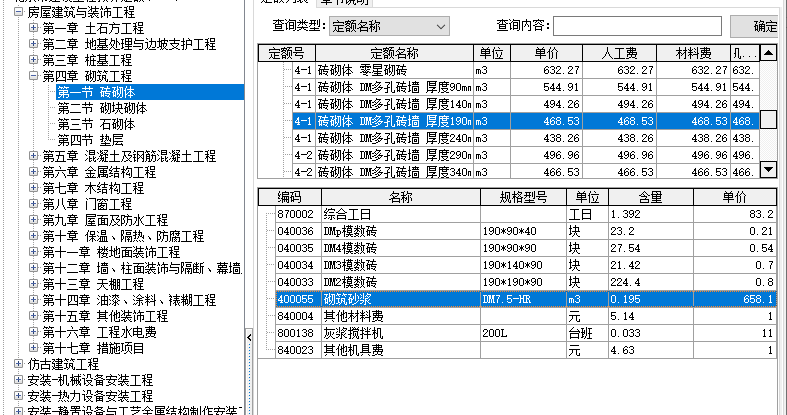787x415 pixels.
Task: Select row DM多孔砖墙 厚度290mm
Action: [x=526, y=155]
